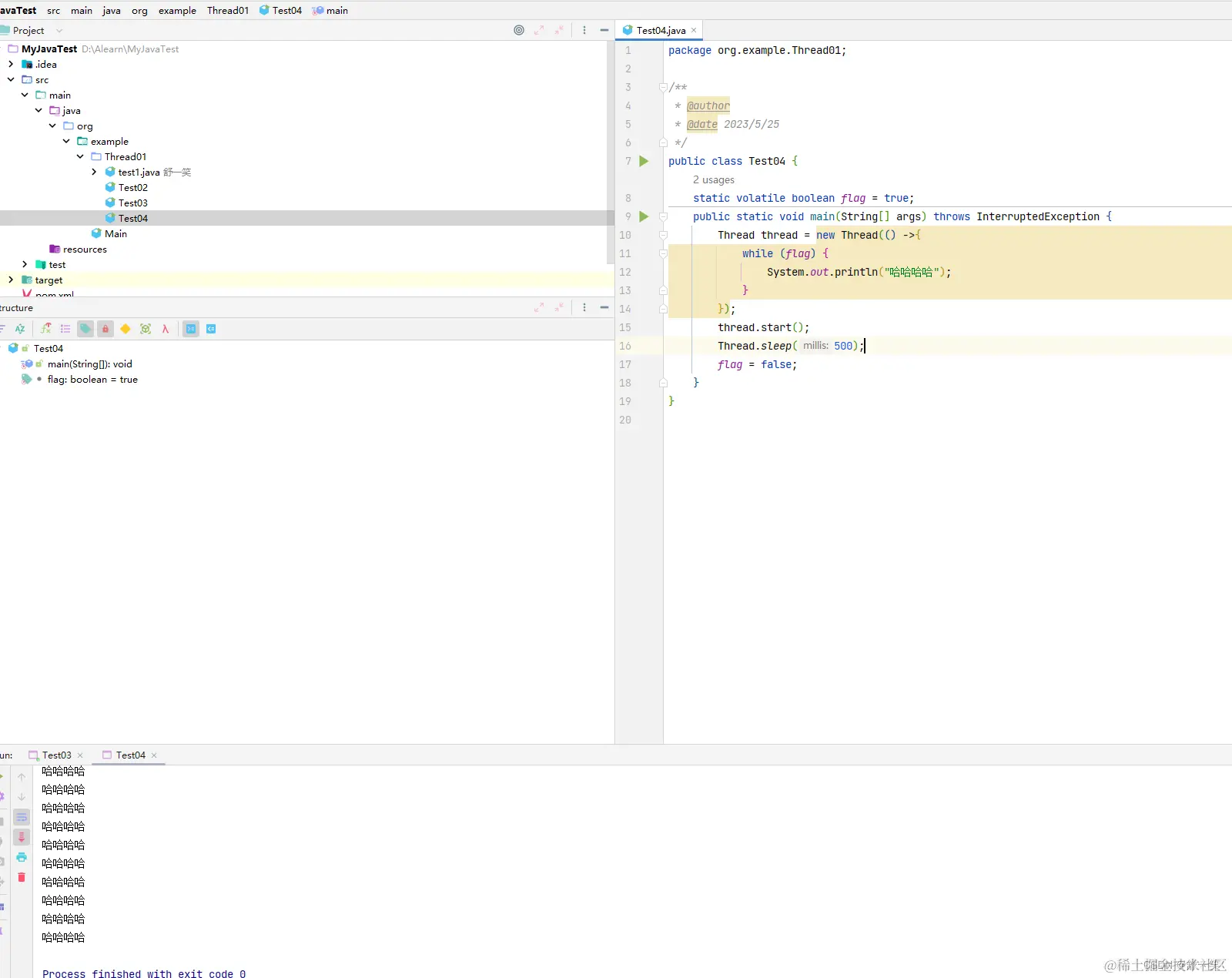
Task: Click the Expand All icon in Structure panel header
Action: pyautogui.click(x=539, y=307)
